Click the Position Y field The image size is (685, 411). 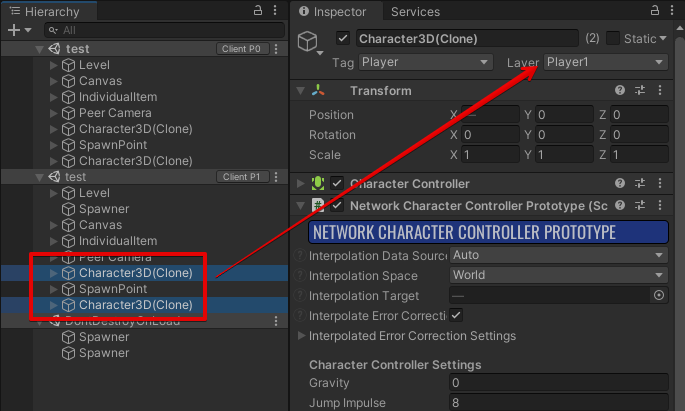coord(564,114)
